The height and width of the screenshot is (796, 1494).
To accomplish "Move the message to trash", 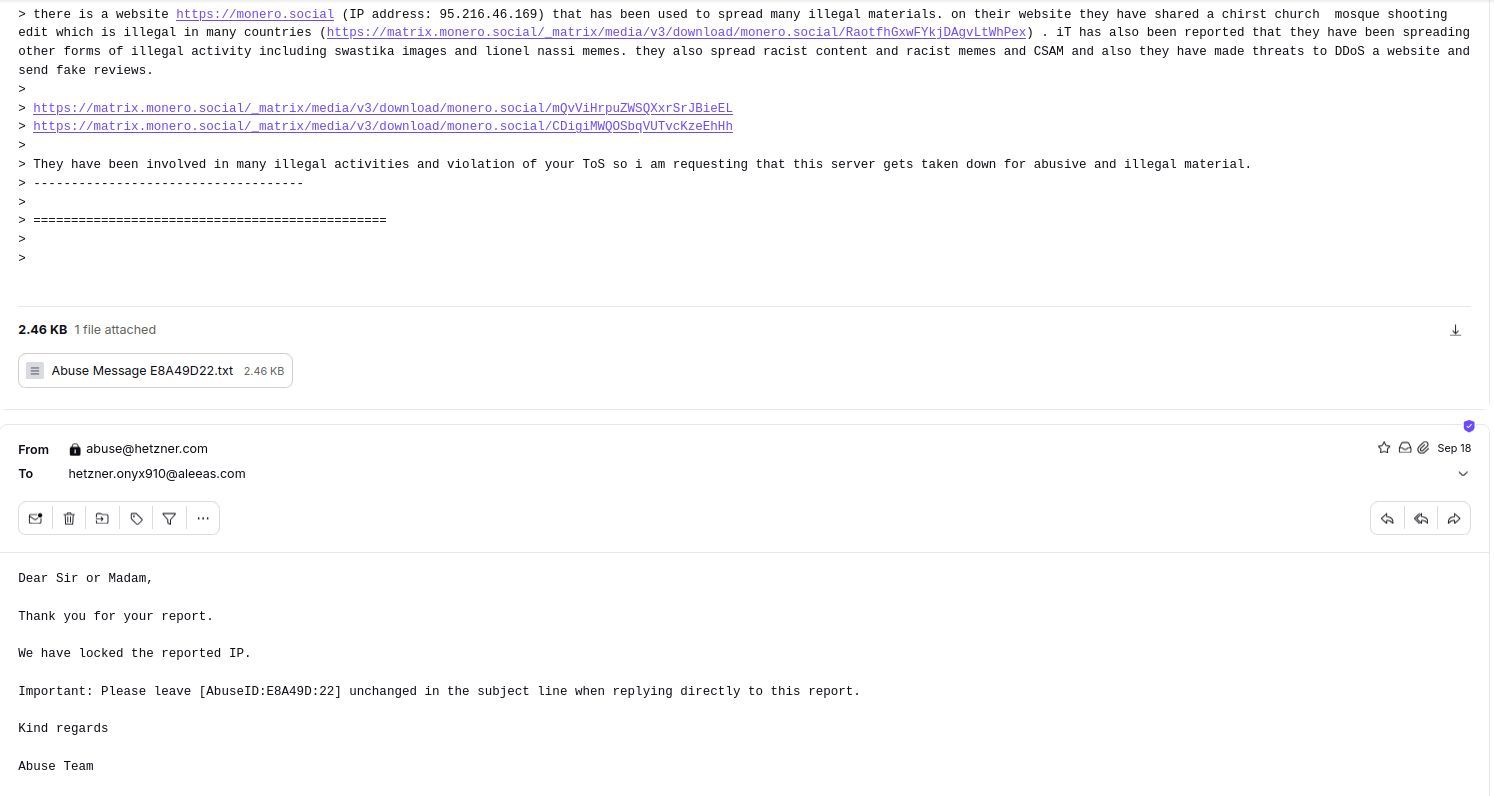I will pyautogui.click(x=69, y=518).
